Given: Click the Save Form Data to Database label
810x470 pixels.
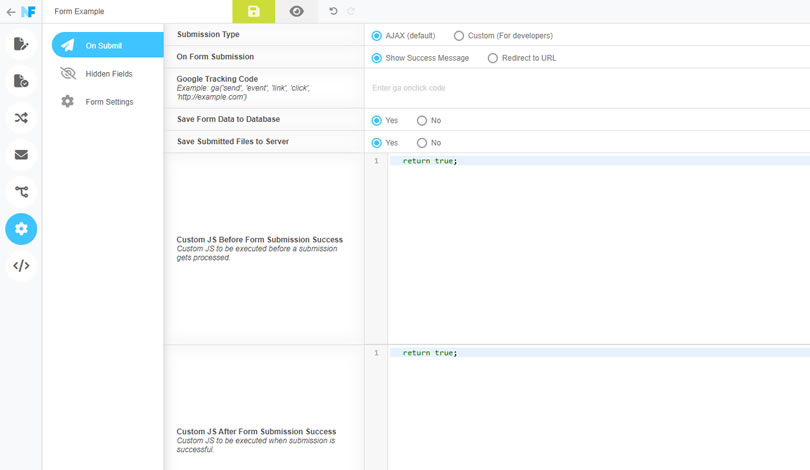Looking at the screenshot, I should [x=228, y=119].
